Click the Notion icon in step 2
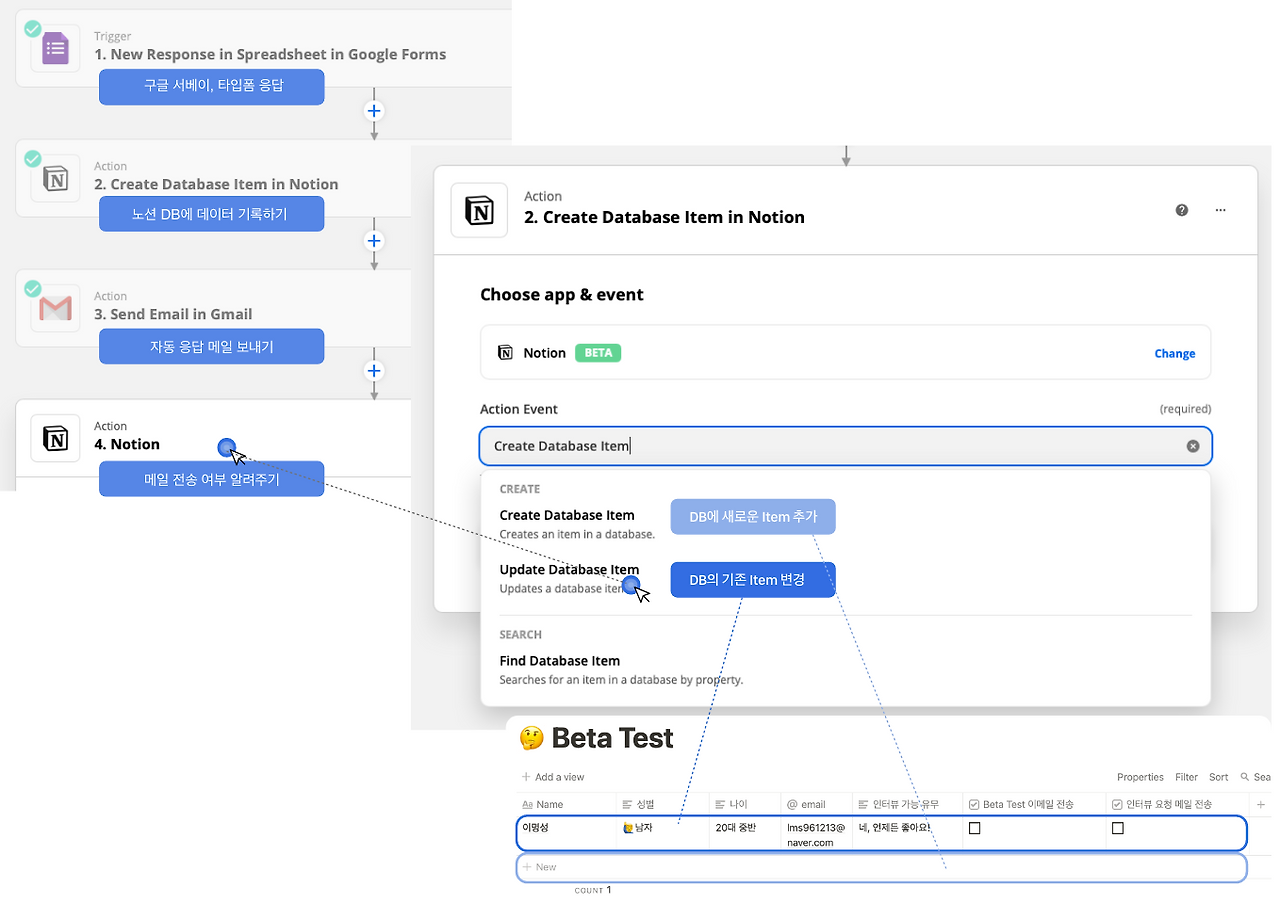The width and height of the screenshot is (1280, 903). 55,179
